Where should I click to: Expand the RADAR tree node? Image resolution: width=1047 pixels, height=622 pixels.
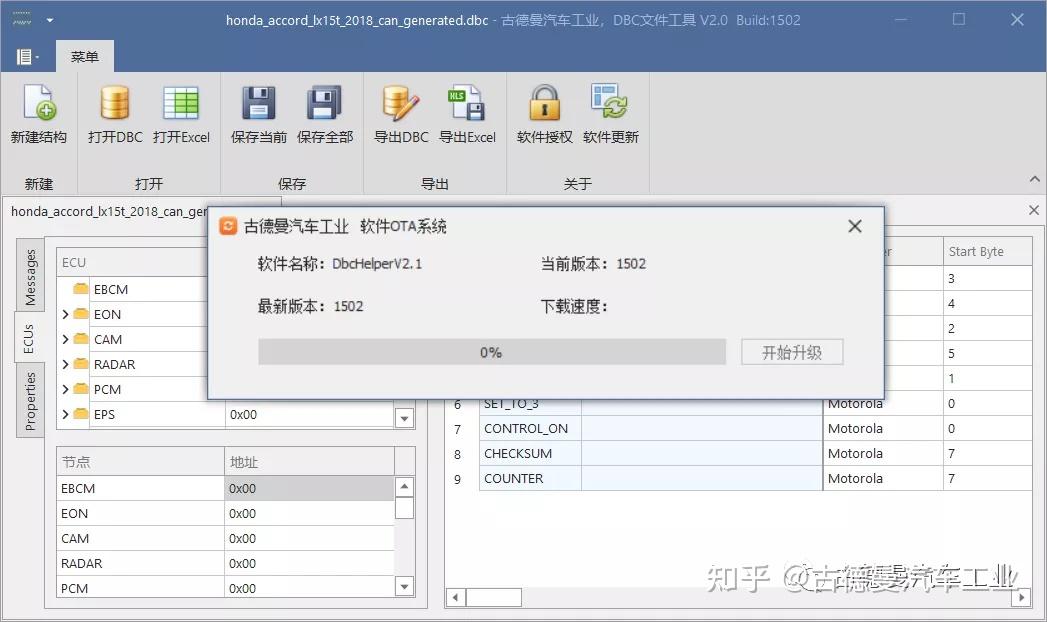pos(65,364)
